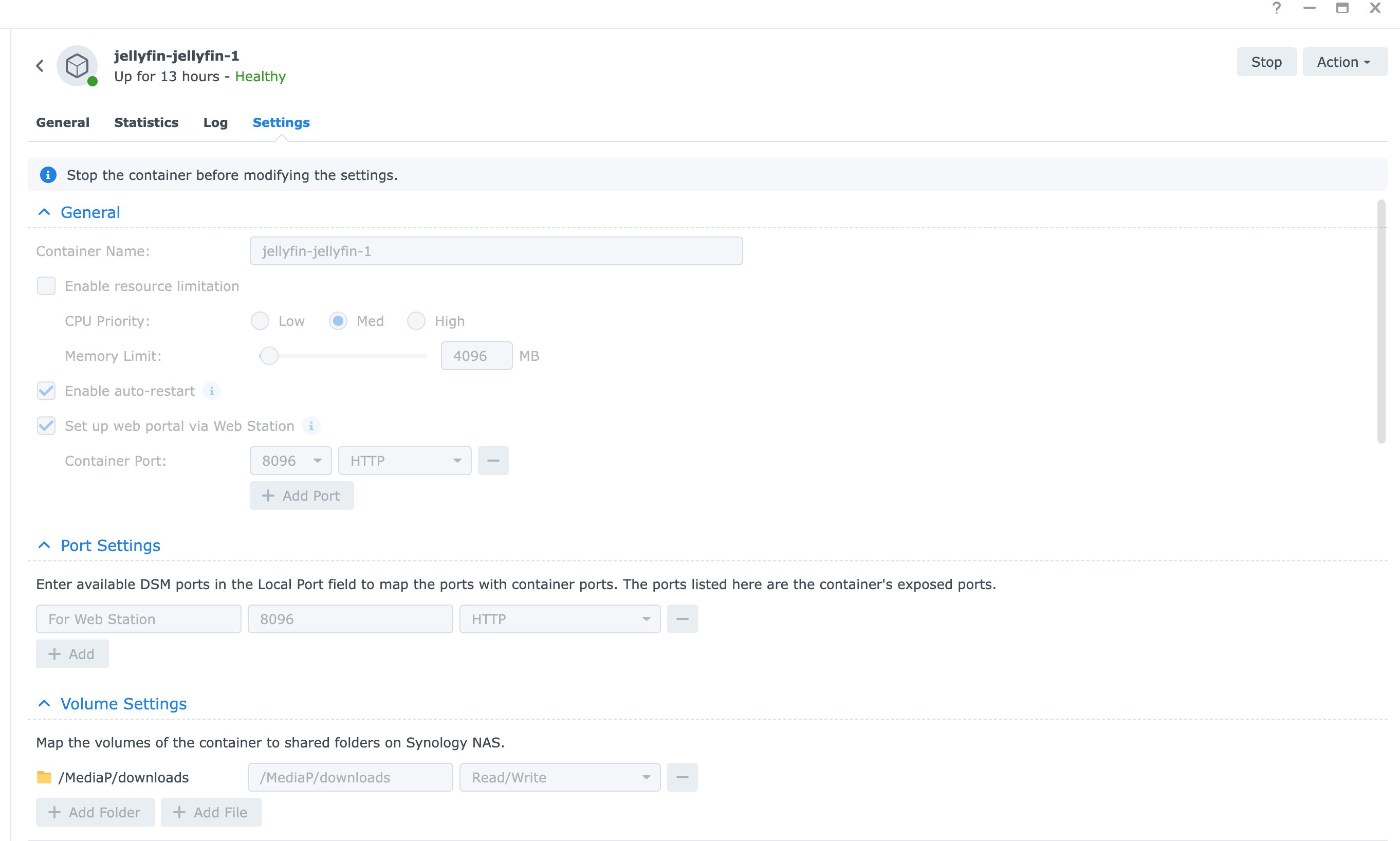Click the container cube icon
Image resolution: width=1400 pixels, height=841 pixels.
pos(77,66)
